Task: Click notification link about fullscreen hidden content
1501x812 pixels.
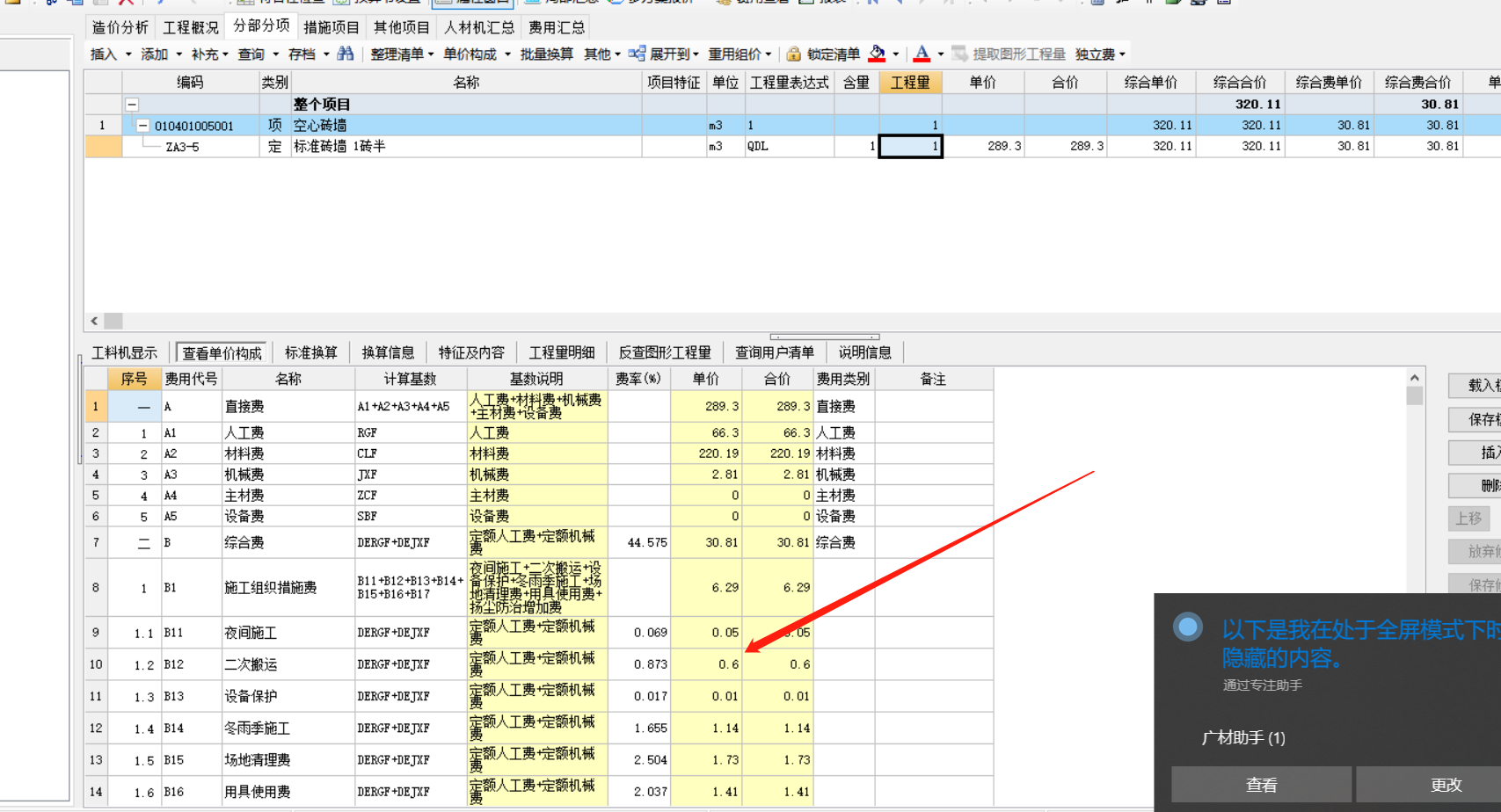Action: (x=1360, y=643)
